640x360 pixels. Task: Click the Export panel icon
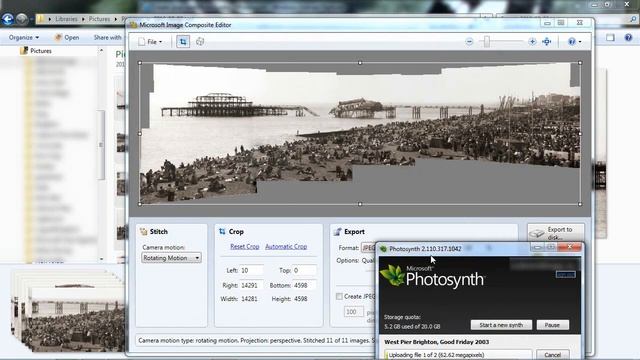click(337, 231)
